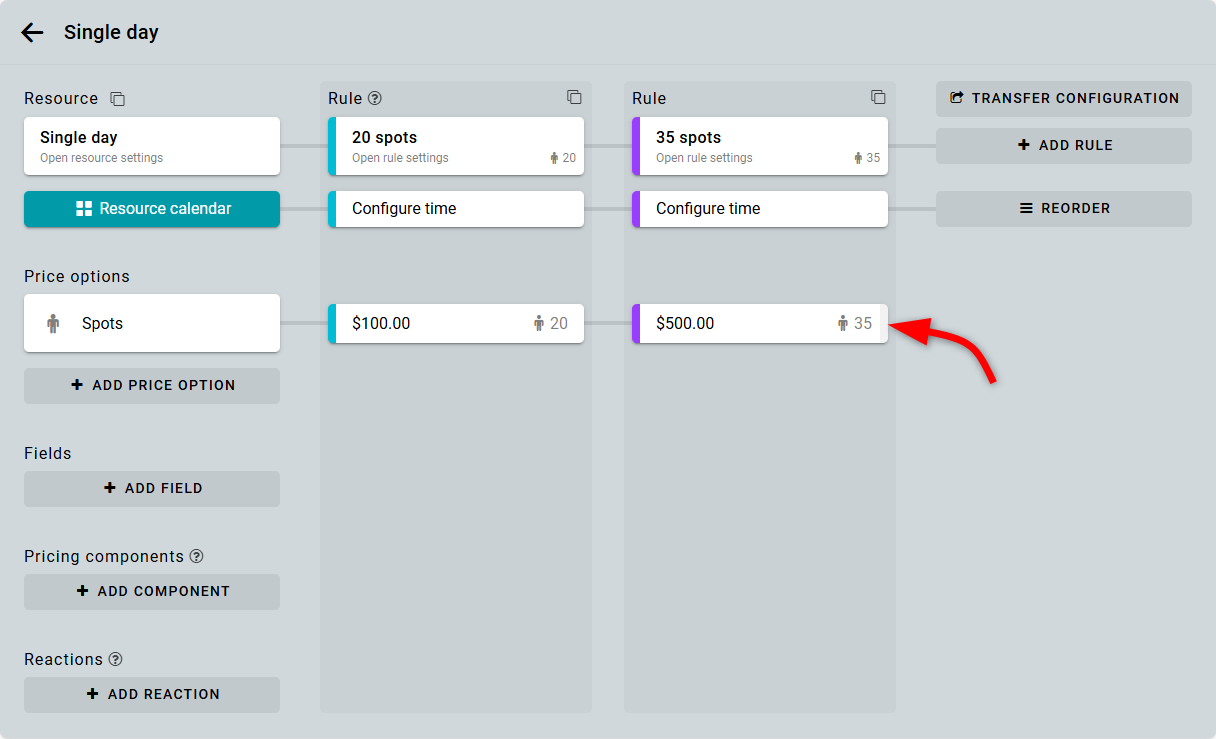The image size is (1216, 739).
Task: Click the Reorder button
Action: pos(1064,209)
